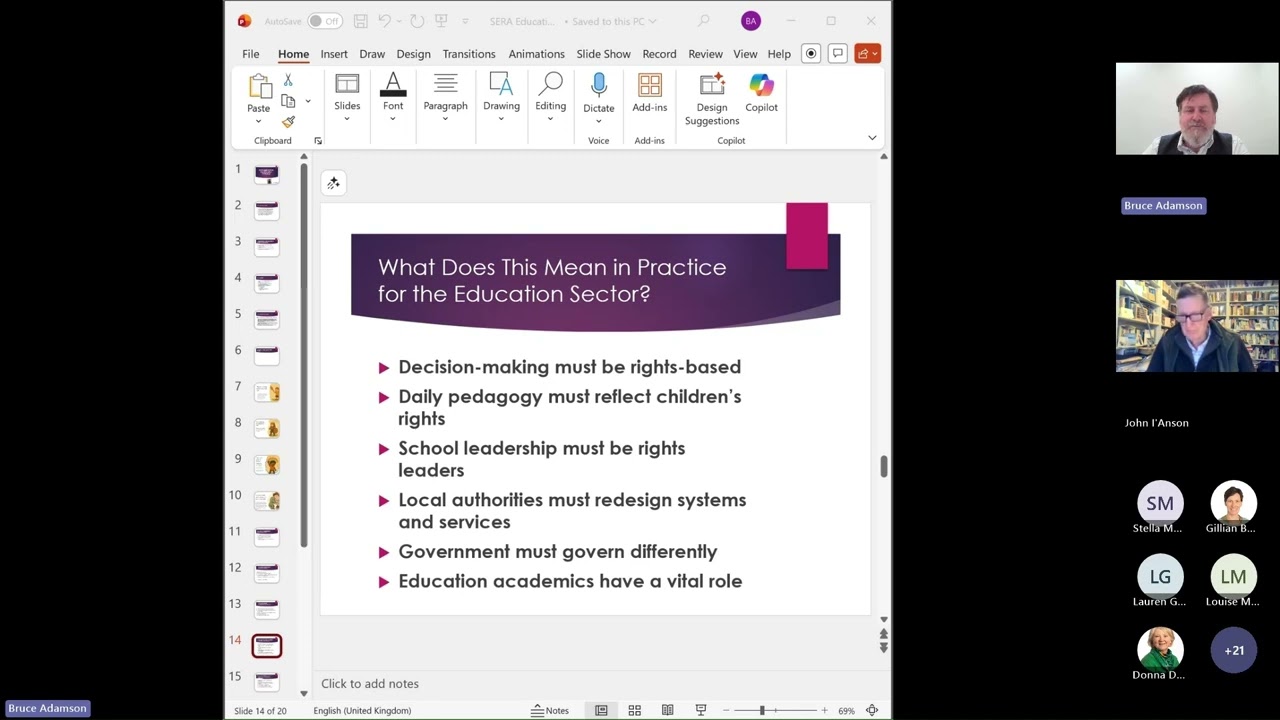Open Customize Quick Access Toolbar dropdown
Viewport: 1280px width, 720px height.
point(465,21)
